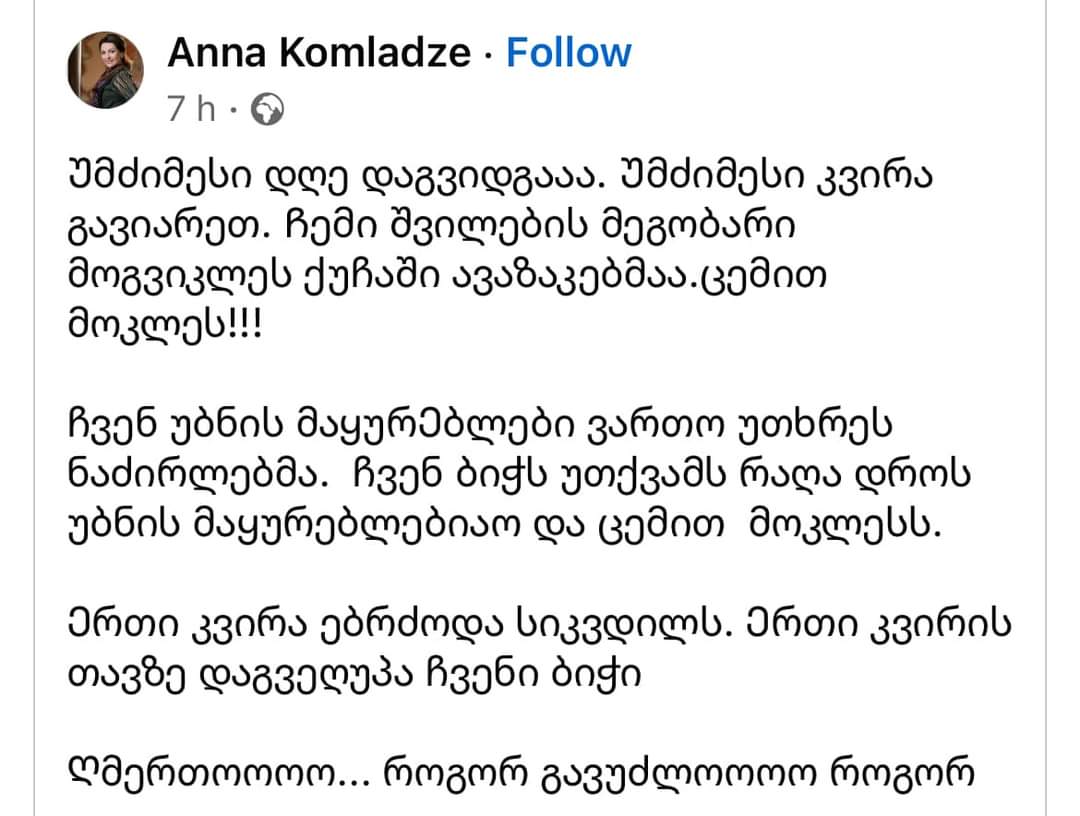
Task: Click the word ღმერთოოოო at the bottom
Action: click(x=221, y=771)
